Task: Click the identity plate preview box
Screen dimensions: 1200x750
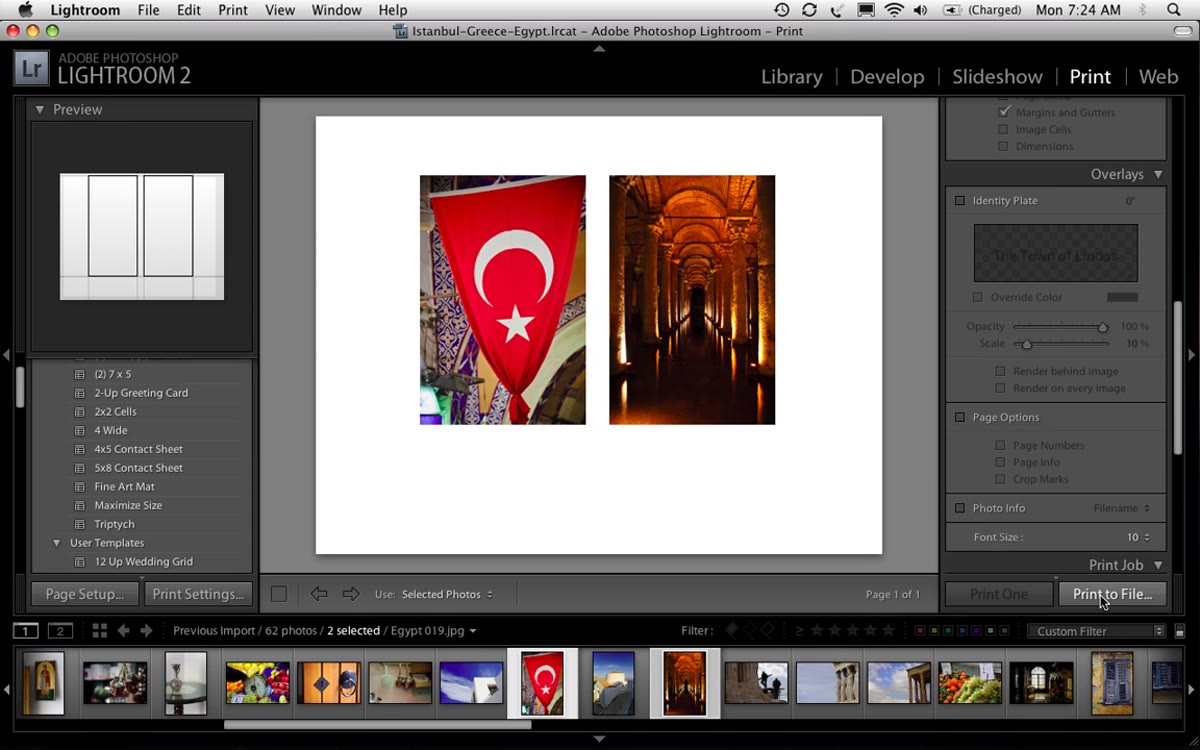Action: point(1056,253)
